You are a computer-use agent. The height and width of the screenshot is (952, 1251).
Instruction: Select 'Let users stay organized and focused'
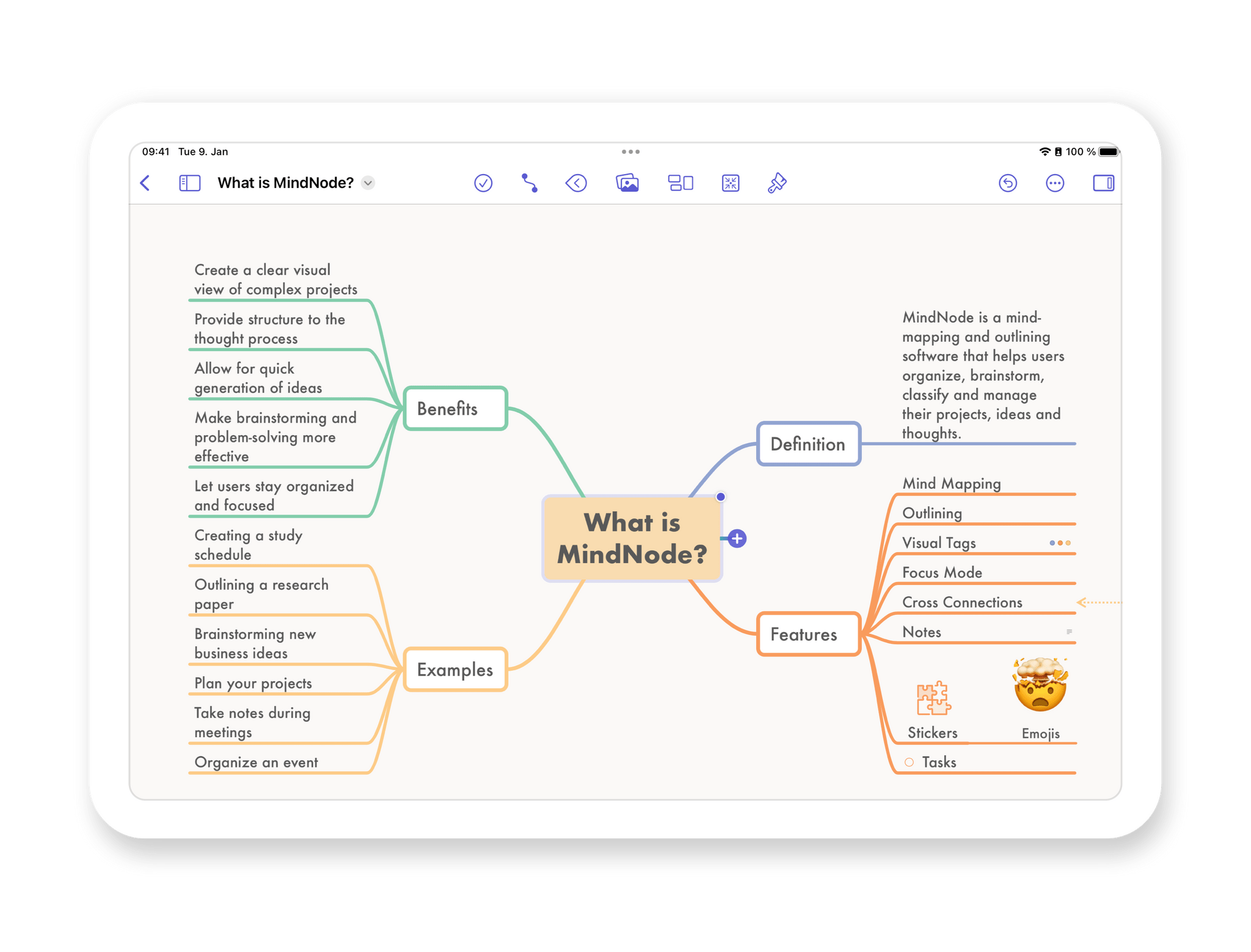point(274,495)
